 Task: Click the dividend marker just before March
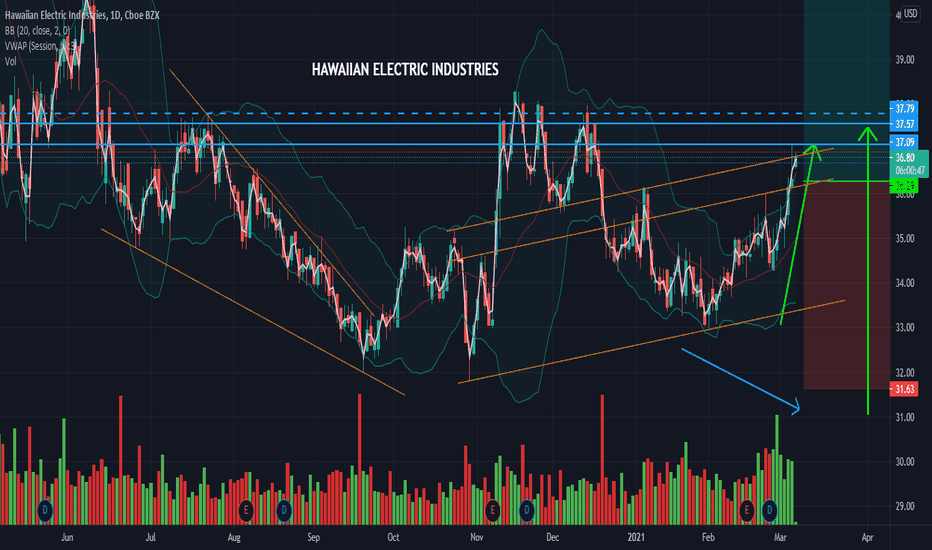[x=770, y=510]
